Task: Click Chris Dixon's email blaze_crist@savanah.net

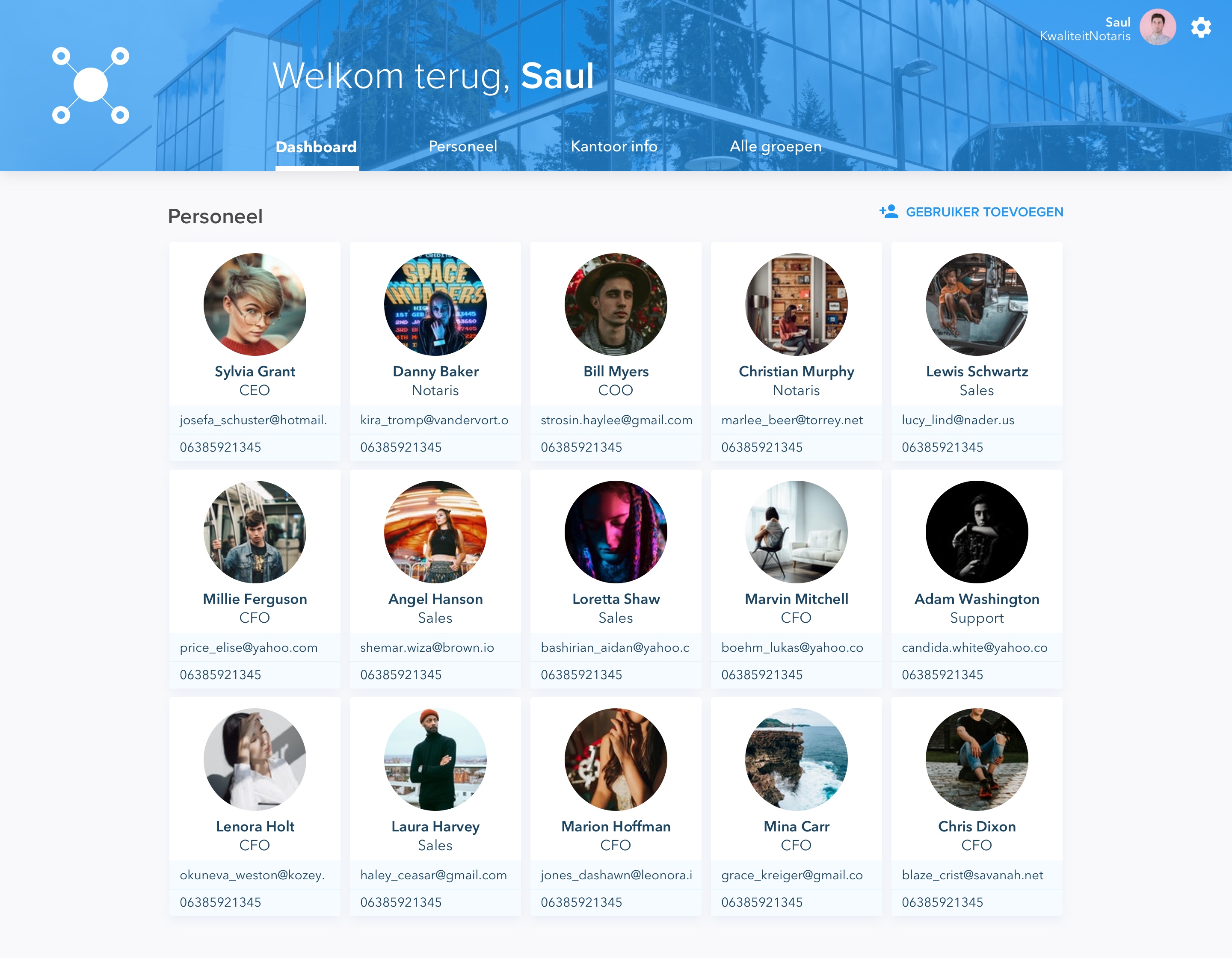Action: coord(972,875)
